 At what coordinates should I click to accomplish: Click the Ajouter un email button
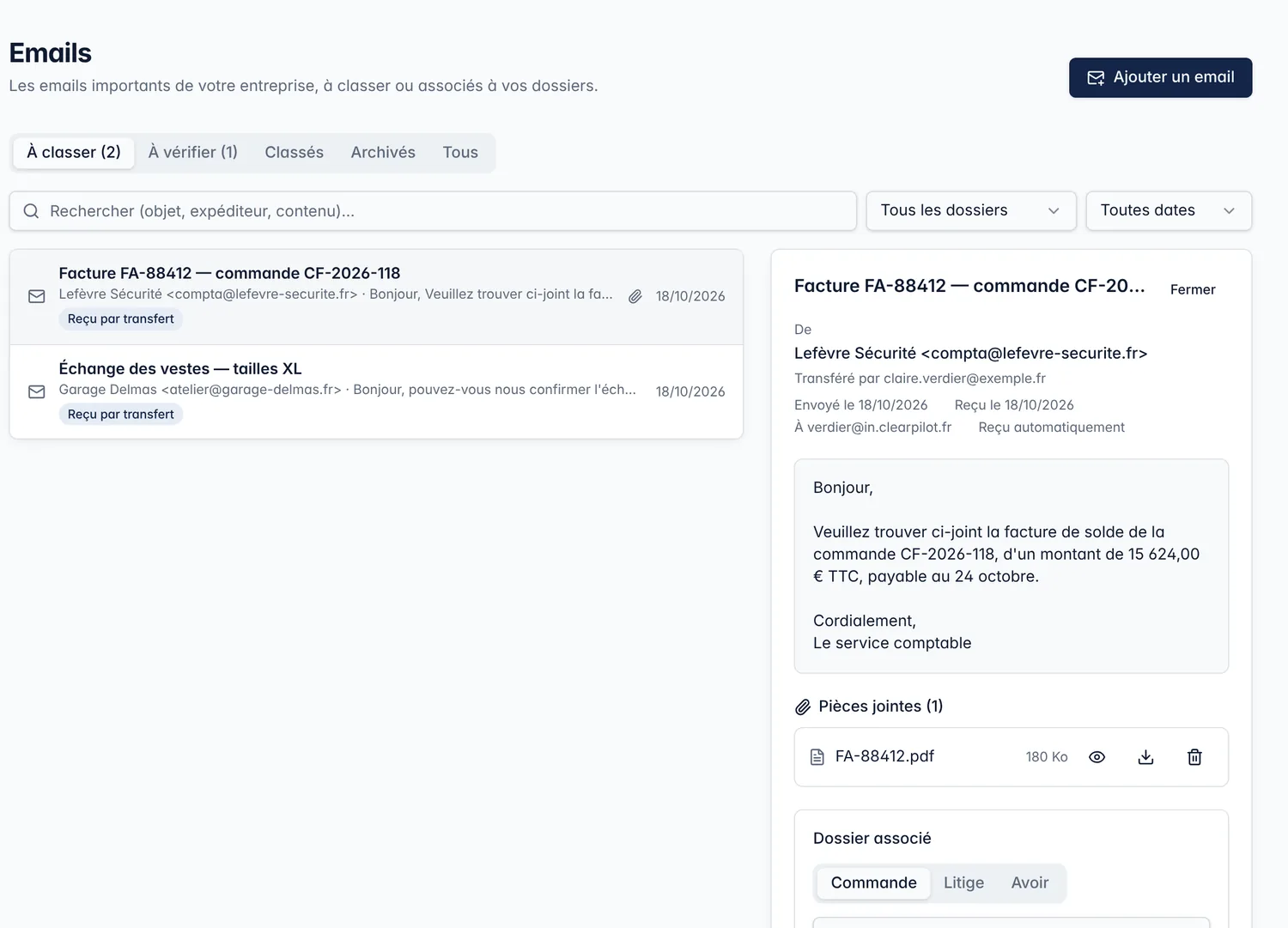(1160, 77)
